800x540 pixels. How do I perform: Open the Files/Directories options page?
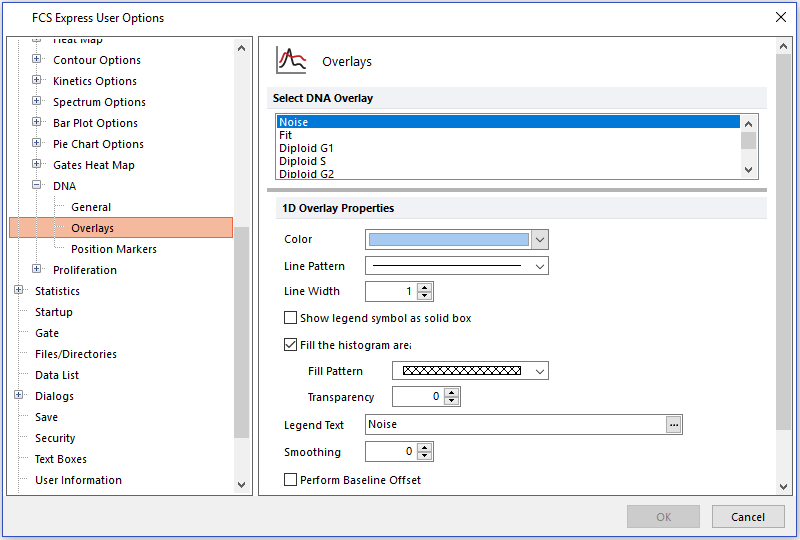[76, 354]
